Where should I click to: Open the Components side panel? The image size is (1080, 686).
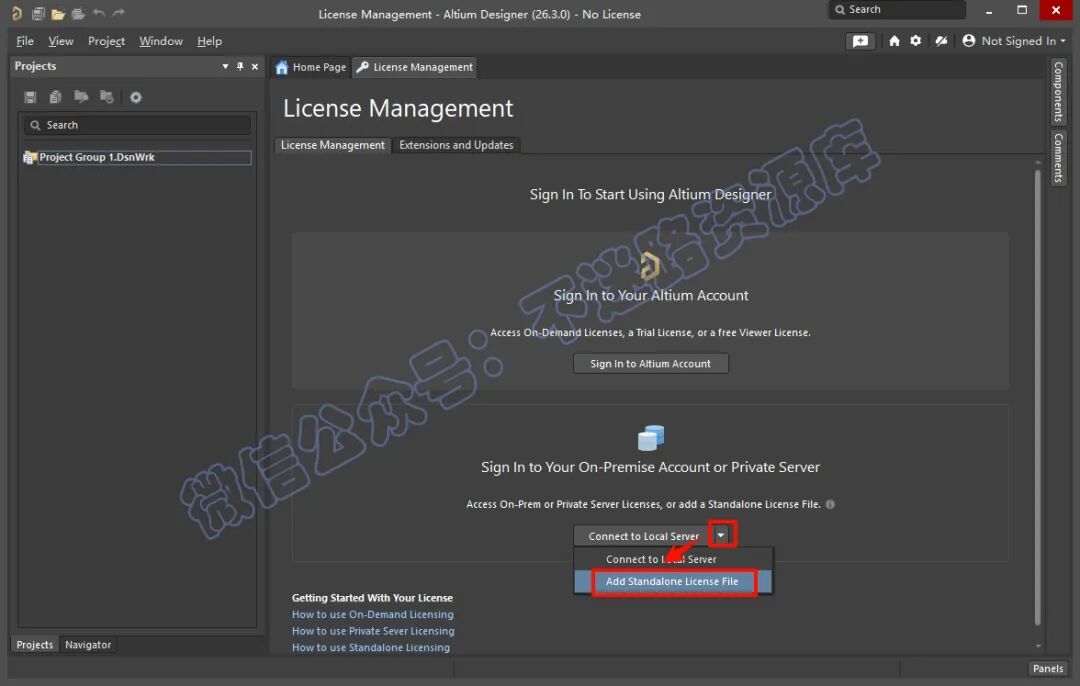coord(1058,91)
